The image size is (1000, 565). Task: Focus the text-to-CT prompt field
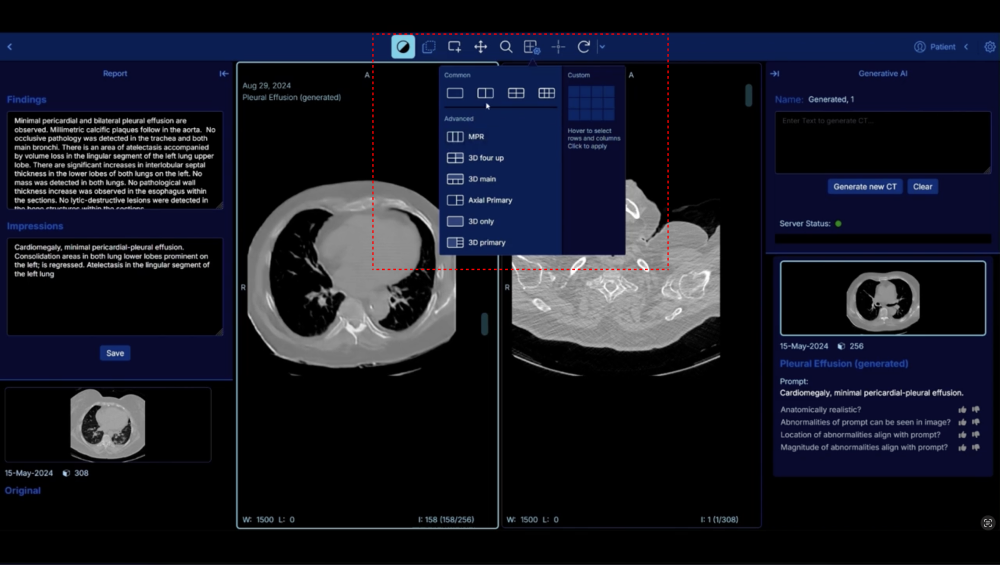coord(883,142)
